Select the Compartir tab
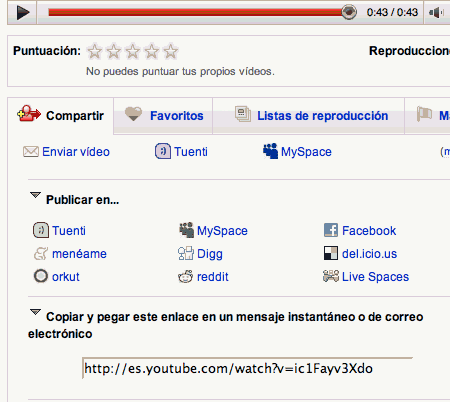The height and width of the screenshot is (402, 450). (60, 116)
